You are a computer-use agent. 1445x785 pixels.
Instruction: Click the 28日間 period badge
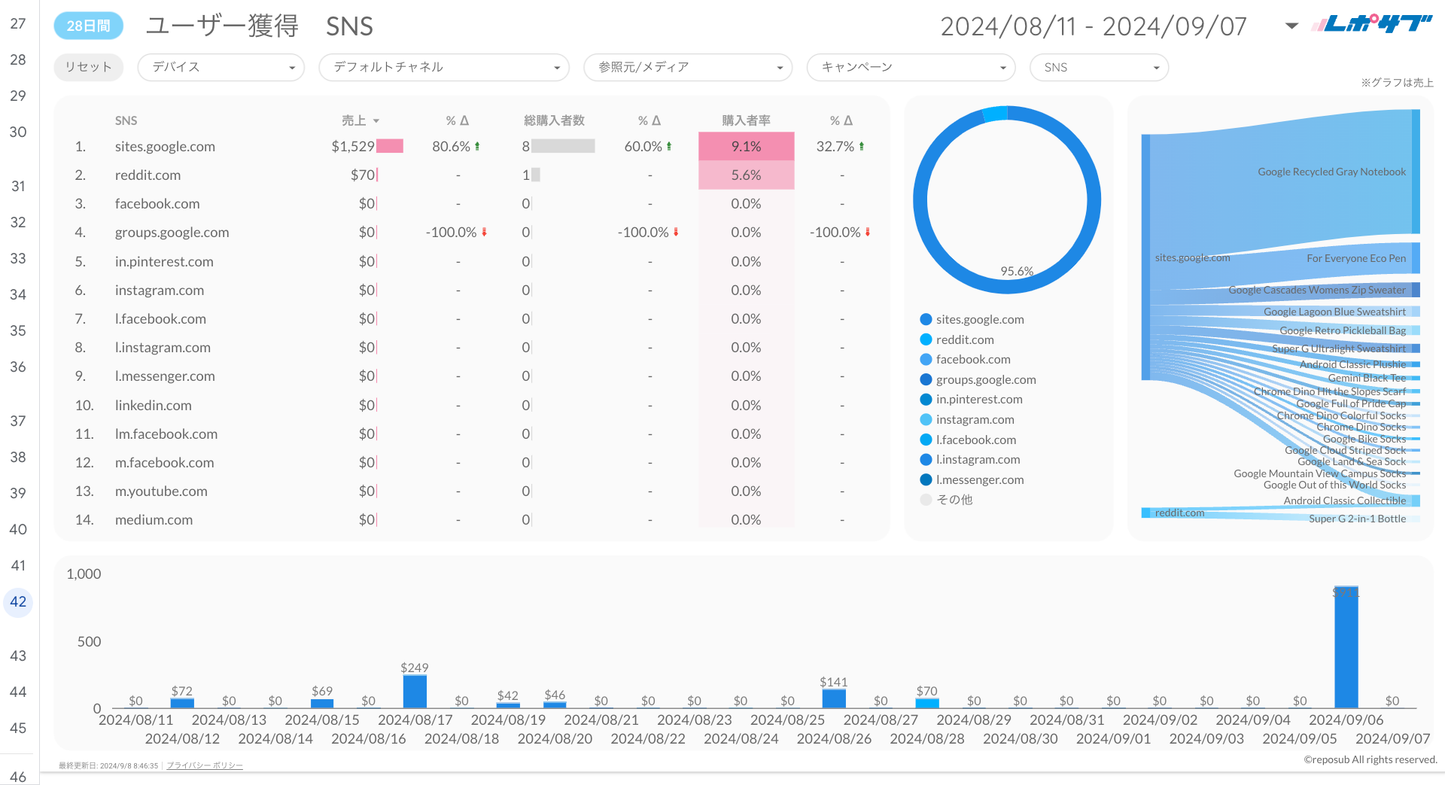click(x=88, y=27)
